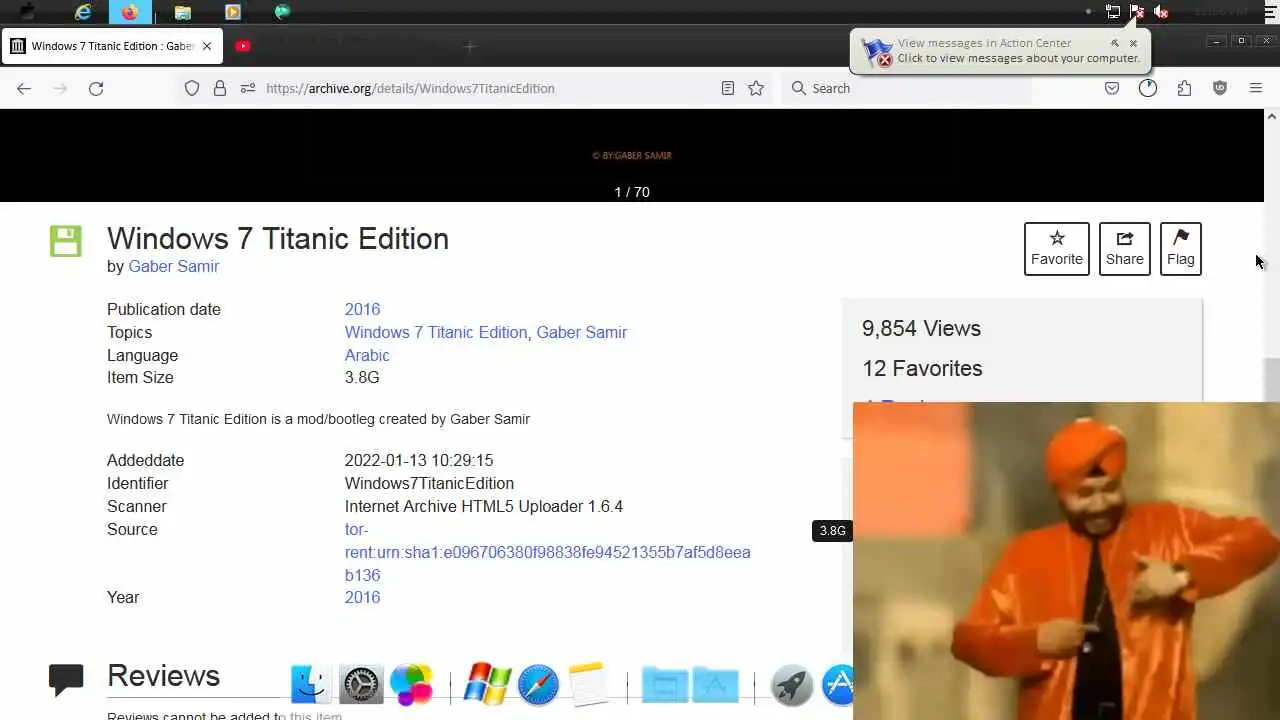Open a new tab with plus button
This screenshot has width=1280, height=720.
click(470, 46)
